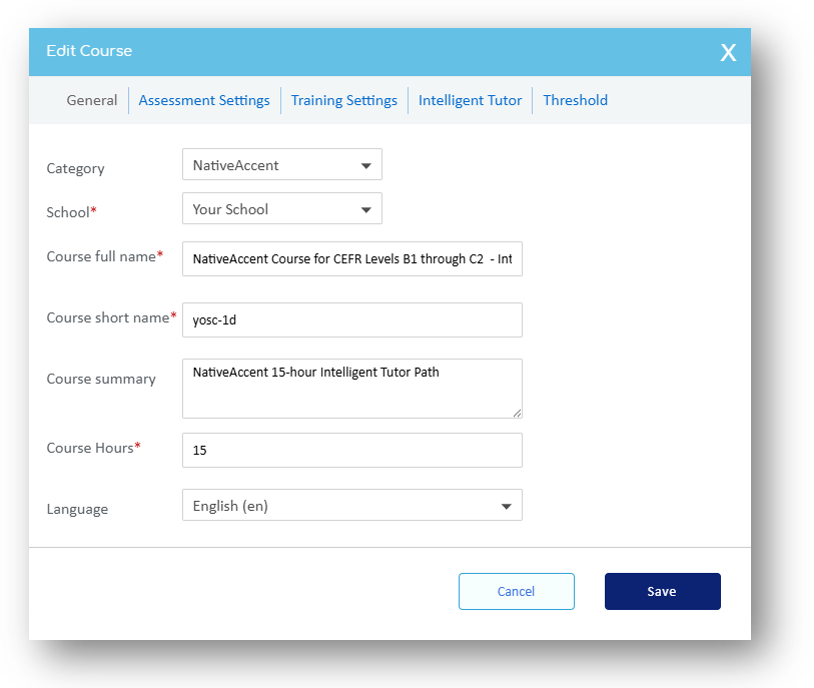Switch to the General tab
This screenshot has height=688, width=814.
click(92, 100)
